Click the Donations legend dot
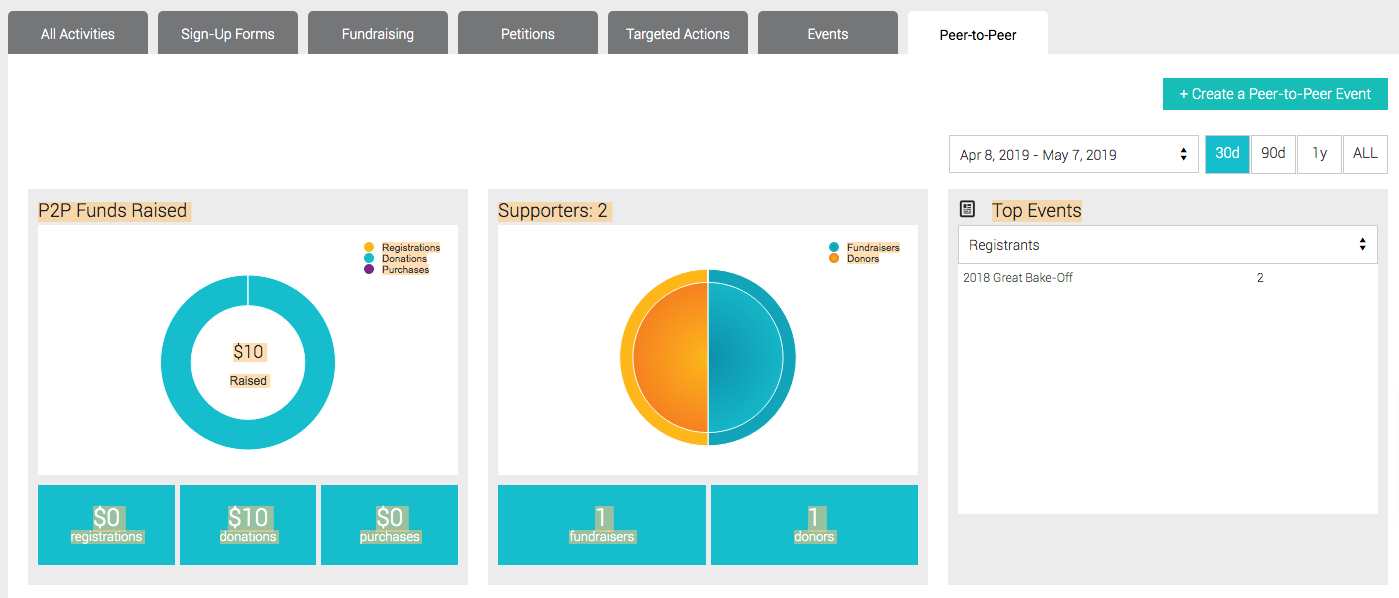The image size is (1399, 598). pyautogui.click(x=369, y=258)
